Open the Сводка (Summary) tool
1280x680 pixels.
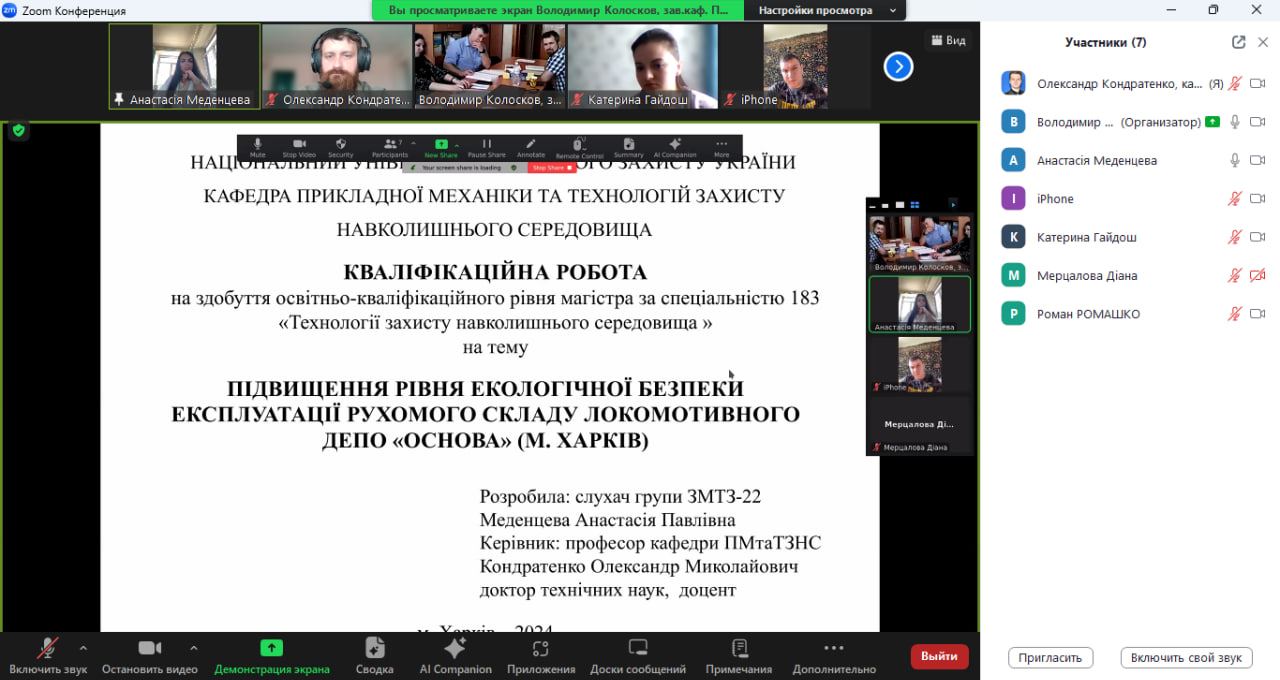pos(374,648)
